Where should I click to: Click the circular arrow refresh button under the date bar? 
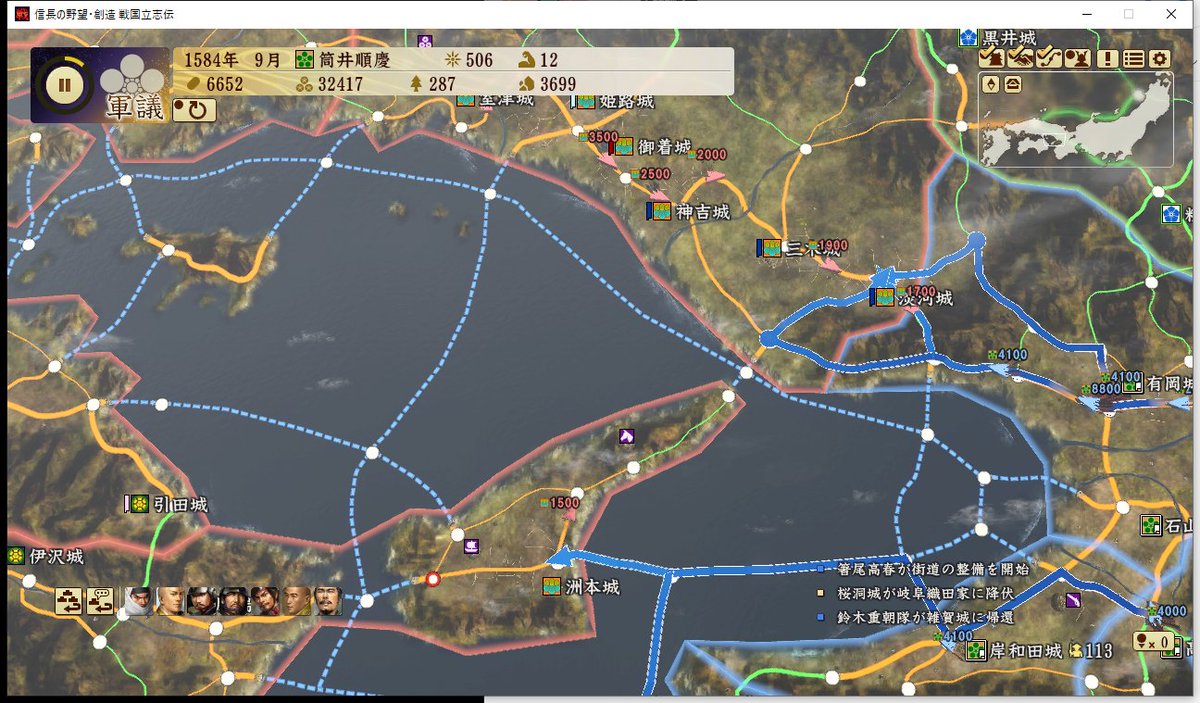[195, 109]
